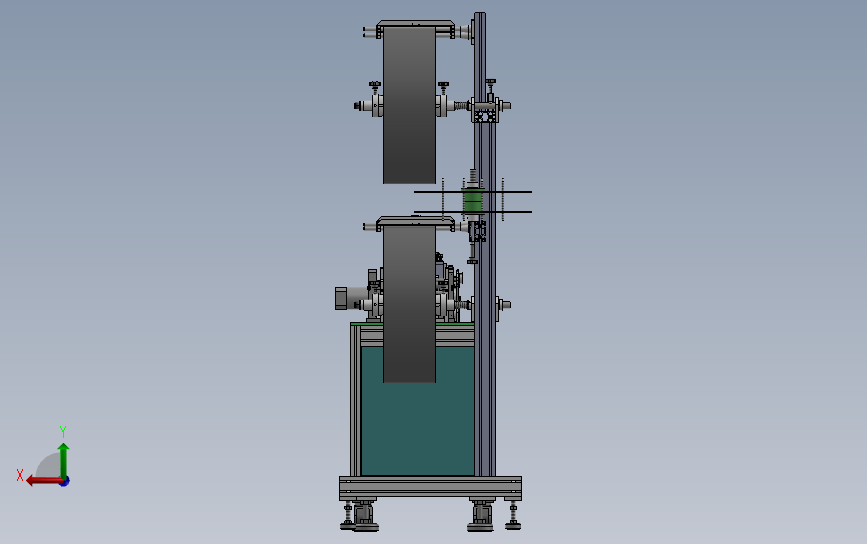Select the upper dark roll of the model

(x=409, y=105)
